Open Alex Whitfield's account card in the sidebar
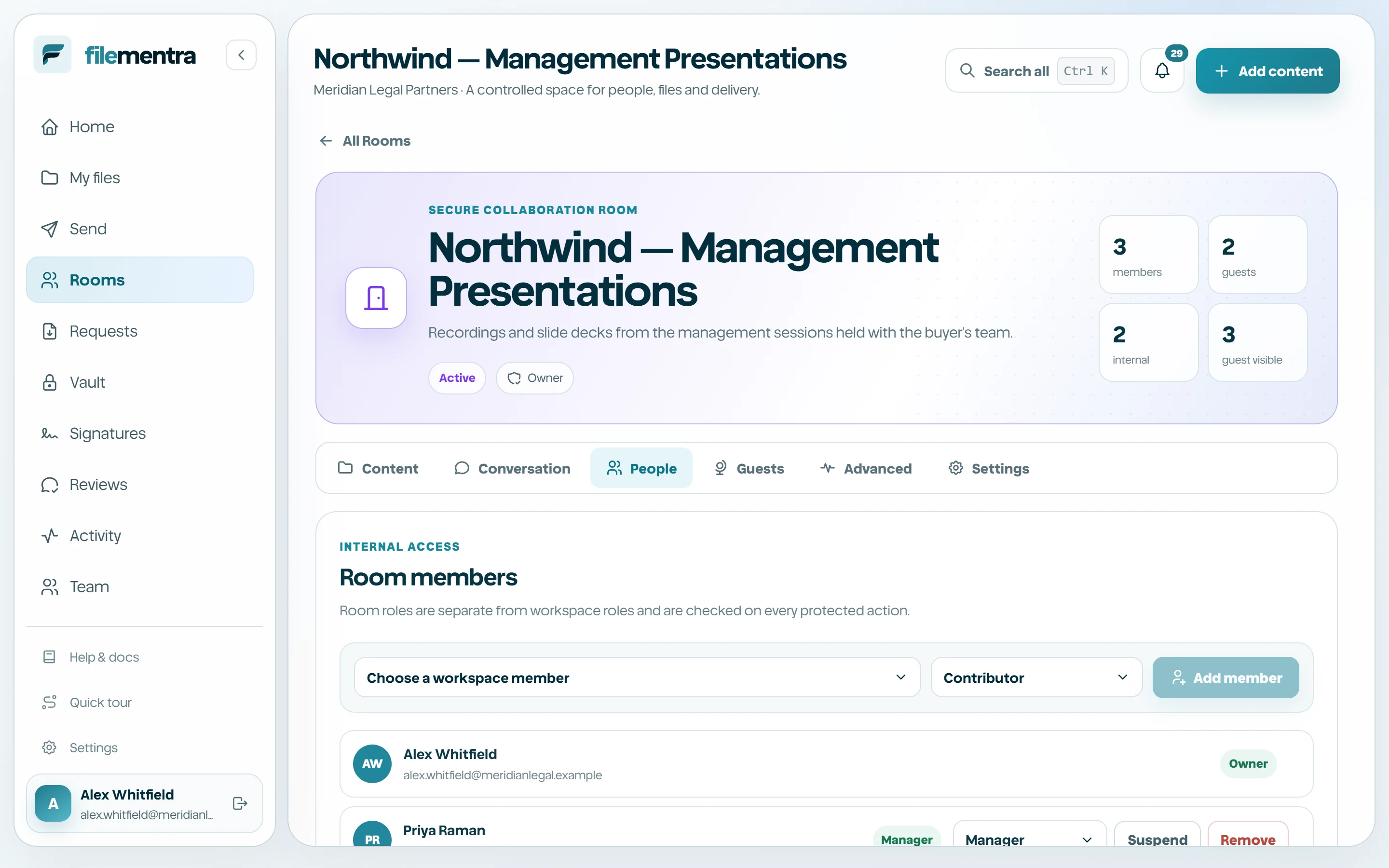Screen dimensions: 1389x868 (x=145, y=803)
